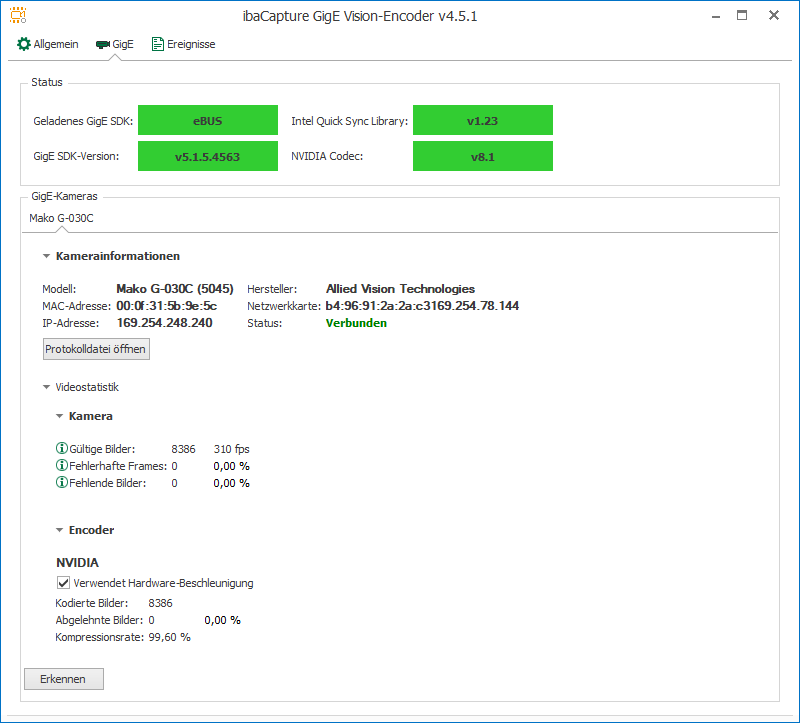Viewport: 800px width, 723px height.
Task: Click the Kompressionsrate value 99,60 %
Action: [x=169, y=637]
